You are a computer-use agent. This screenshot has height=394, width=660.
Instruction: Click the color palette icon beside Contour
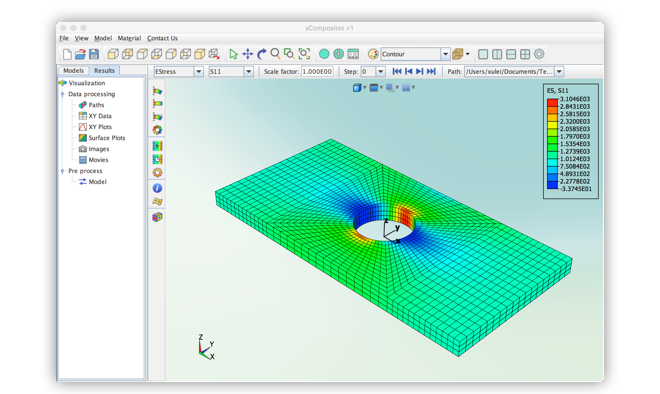(x=373, y=54)
